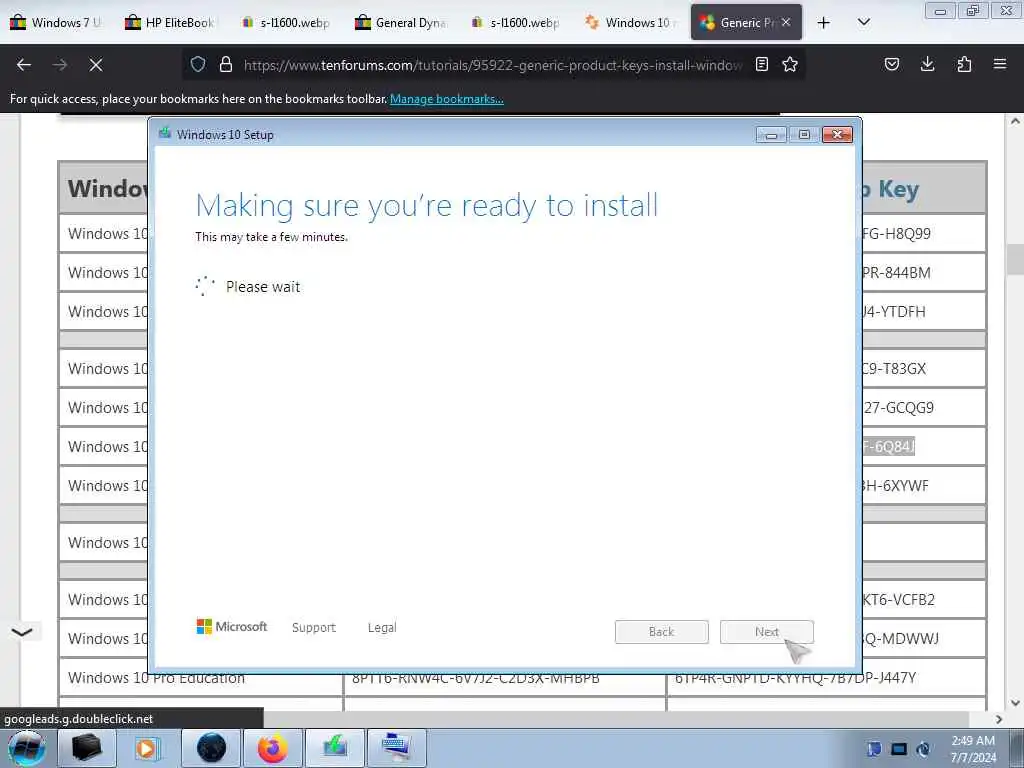This screenshot has width=1024, height=768.
Task: Stop page loading with the X button
Action: click(95, 65)
